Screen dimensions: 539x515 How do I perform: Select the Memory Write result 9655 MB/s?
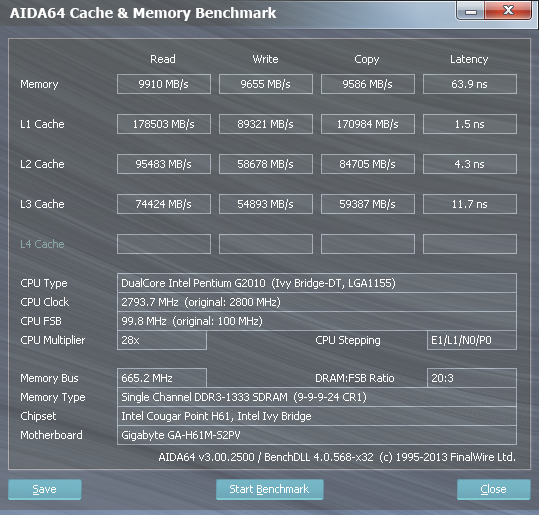(x=266, y=84)
